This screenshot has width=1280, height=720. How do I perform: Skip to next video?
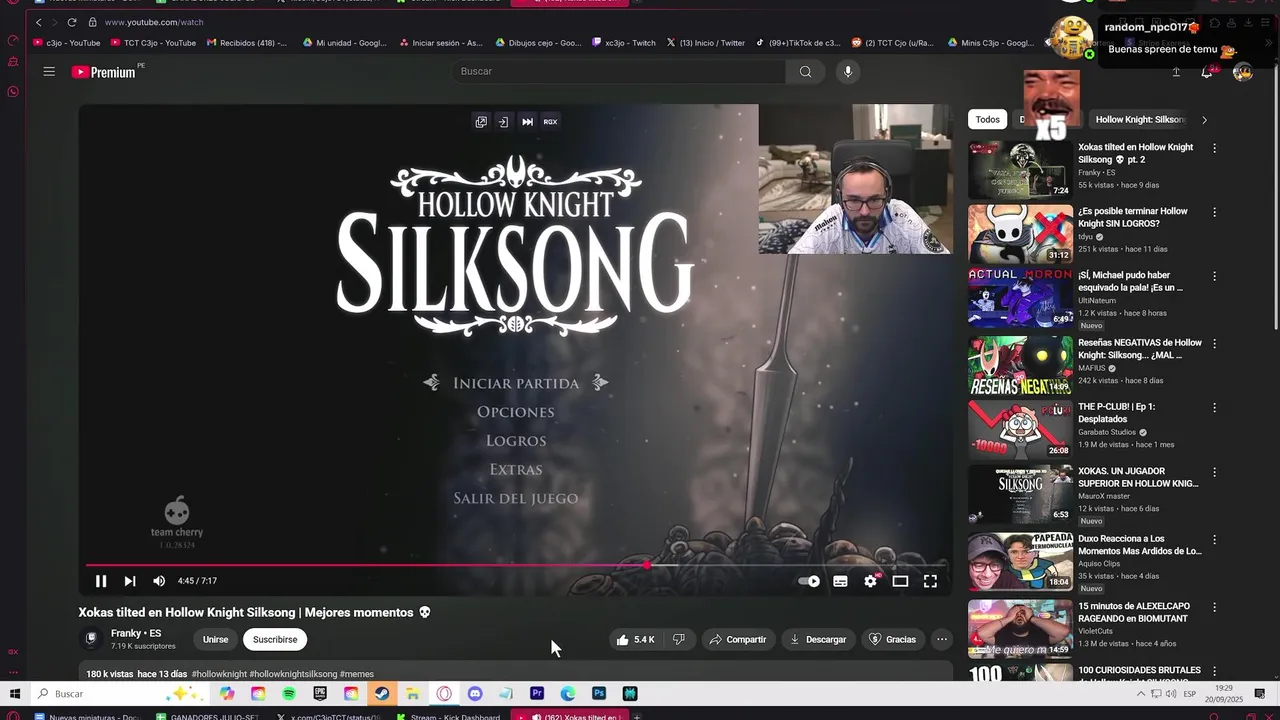(130, 581)
